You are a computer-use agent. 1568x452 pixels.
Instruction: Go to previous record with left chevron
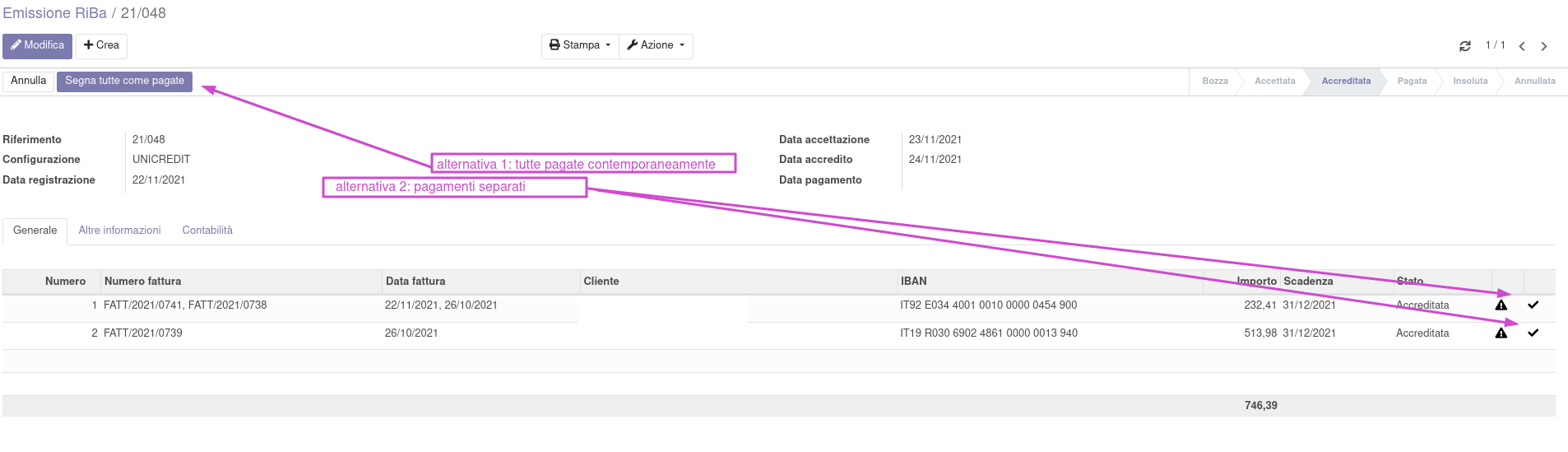point(1522,46)
